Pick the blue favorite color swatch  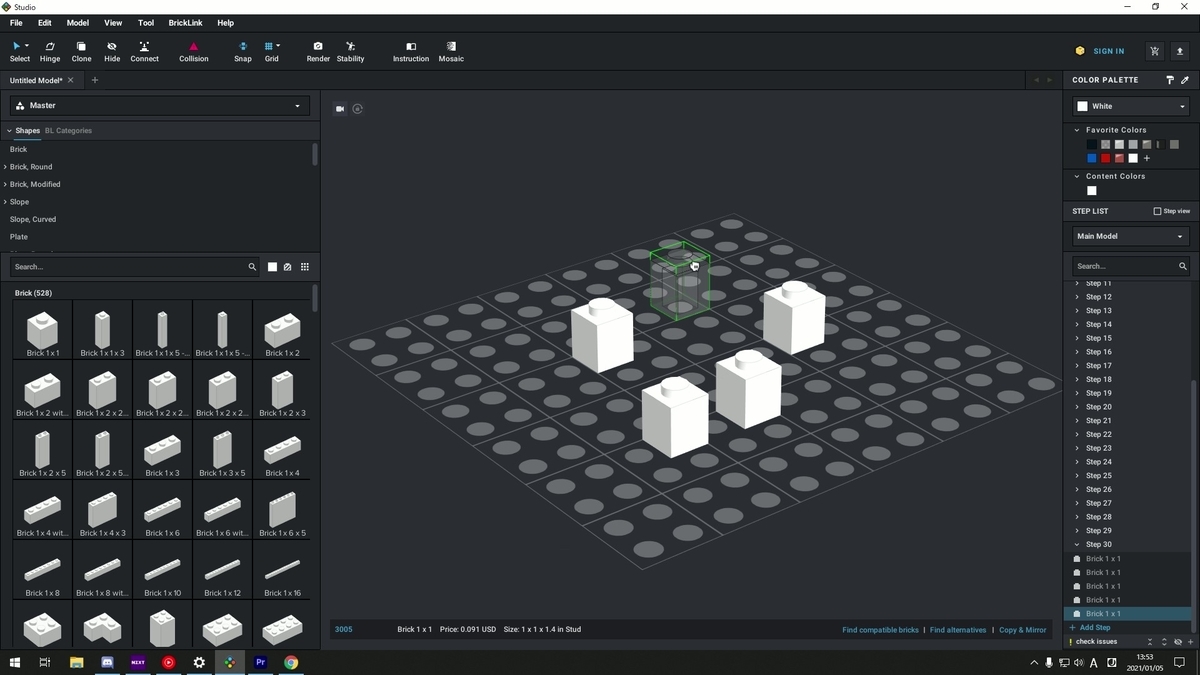1092,158
